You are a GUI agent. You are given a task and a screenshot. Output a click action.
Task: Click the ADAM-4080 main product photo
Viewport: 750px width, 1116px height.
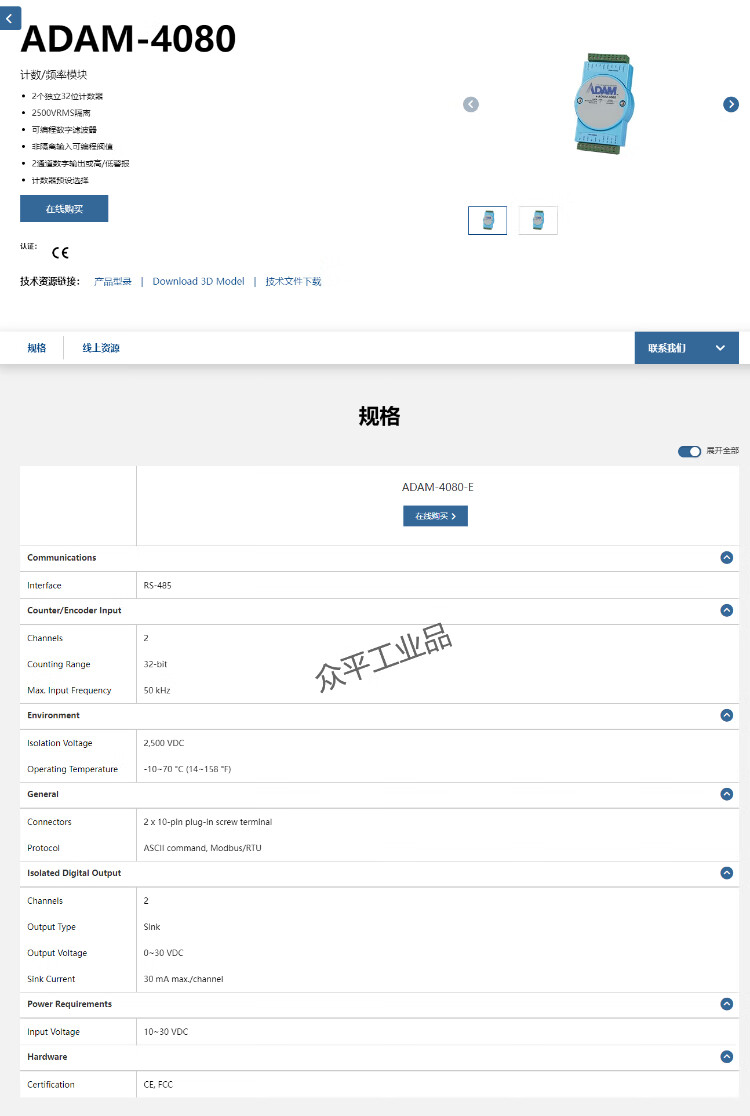[599, 104]
